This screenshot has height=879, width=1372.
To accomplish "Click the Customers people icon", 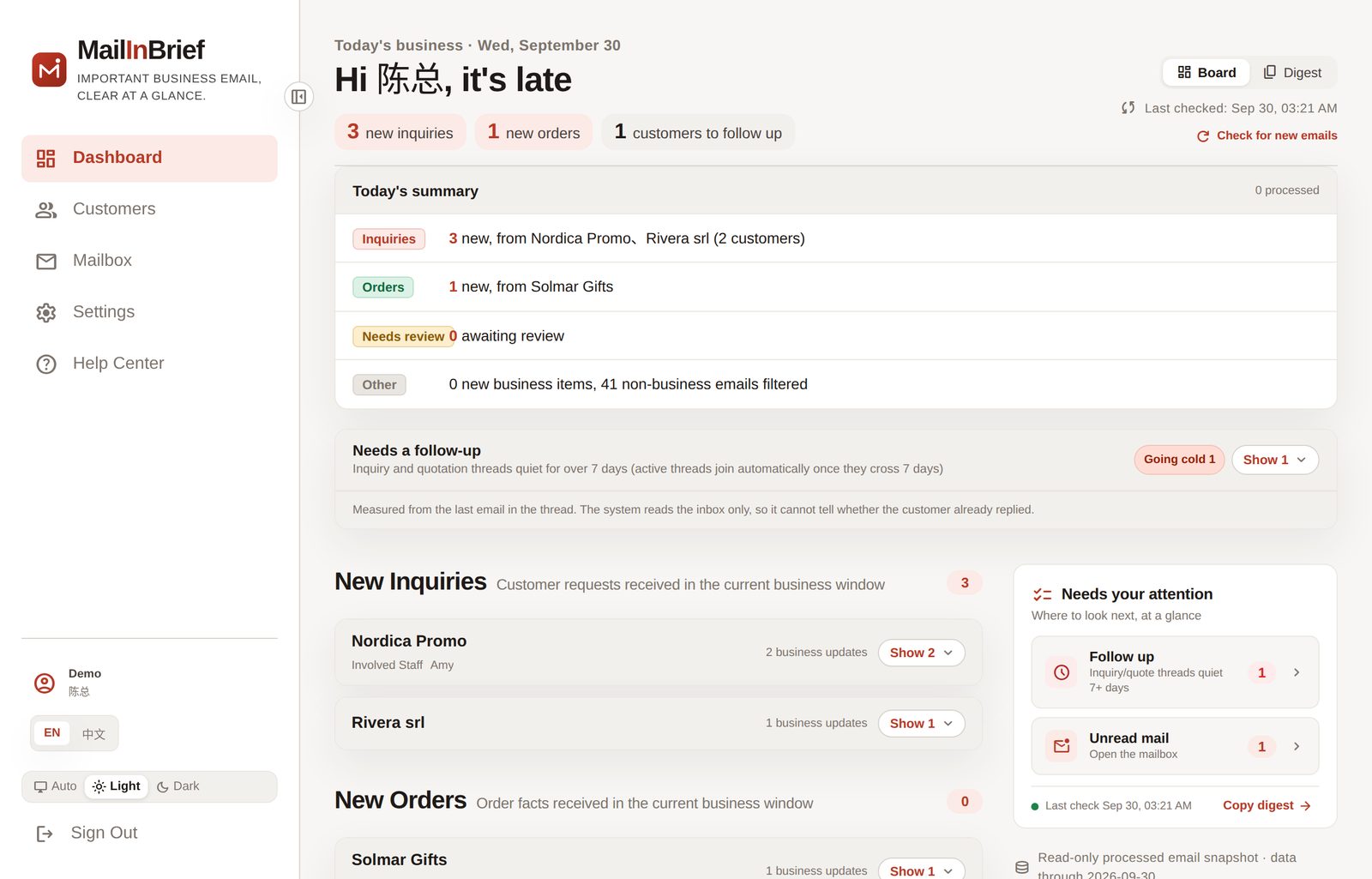I will (x=46, y=210).
